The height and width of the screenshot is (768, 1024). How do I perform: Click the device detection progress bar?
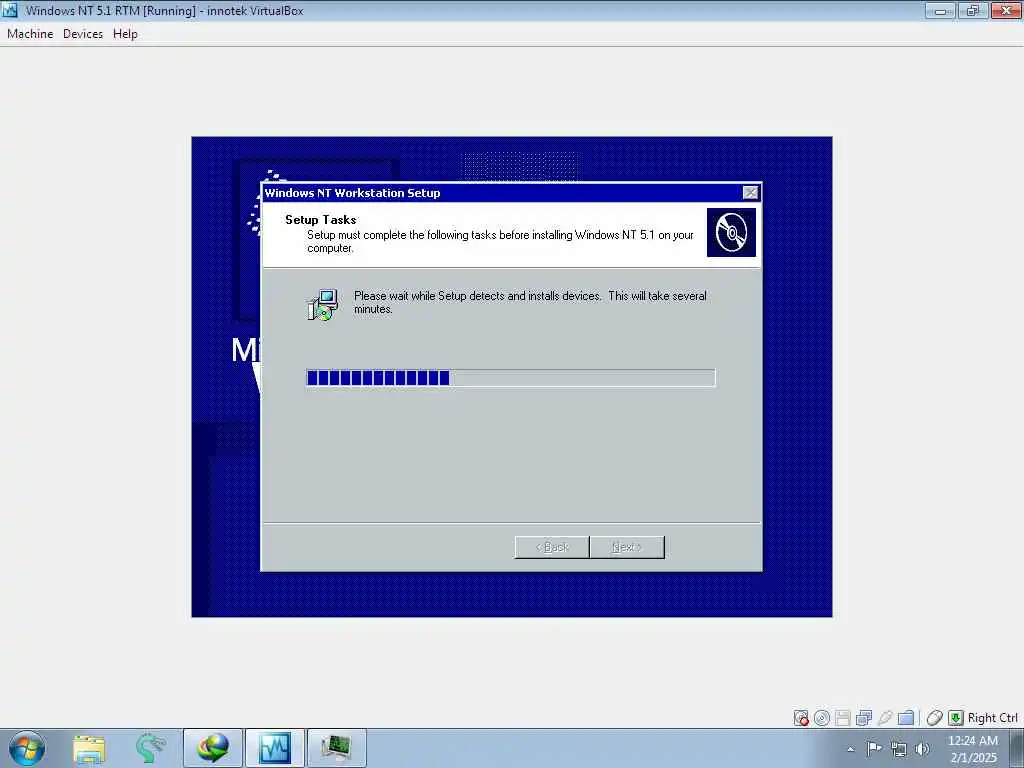(511, 377)
